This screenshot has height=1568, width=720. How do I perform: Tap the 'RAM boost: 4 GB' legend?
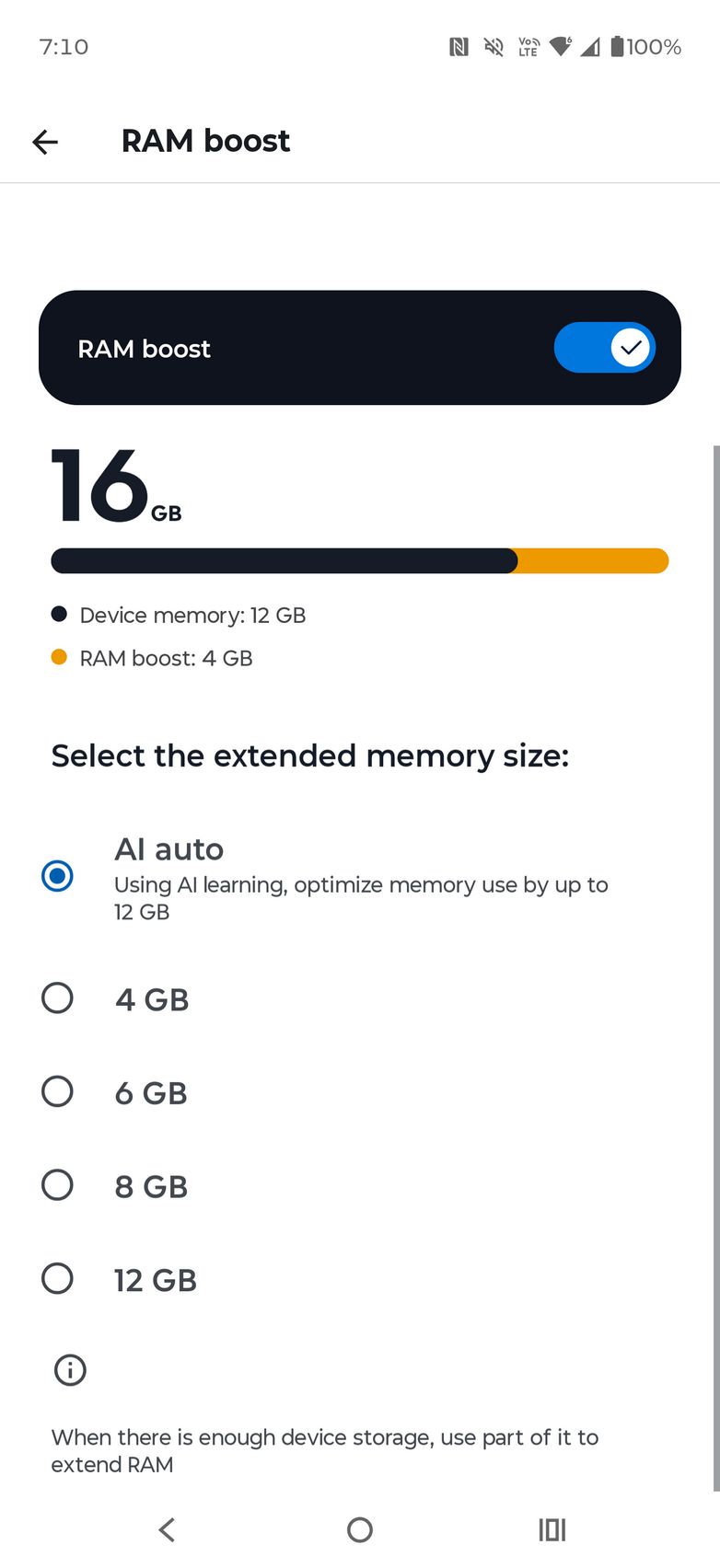coord(166,658)
